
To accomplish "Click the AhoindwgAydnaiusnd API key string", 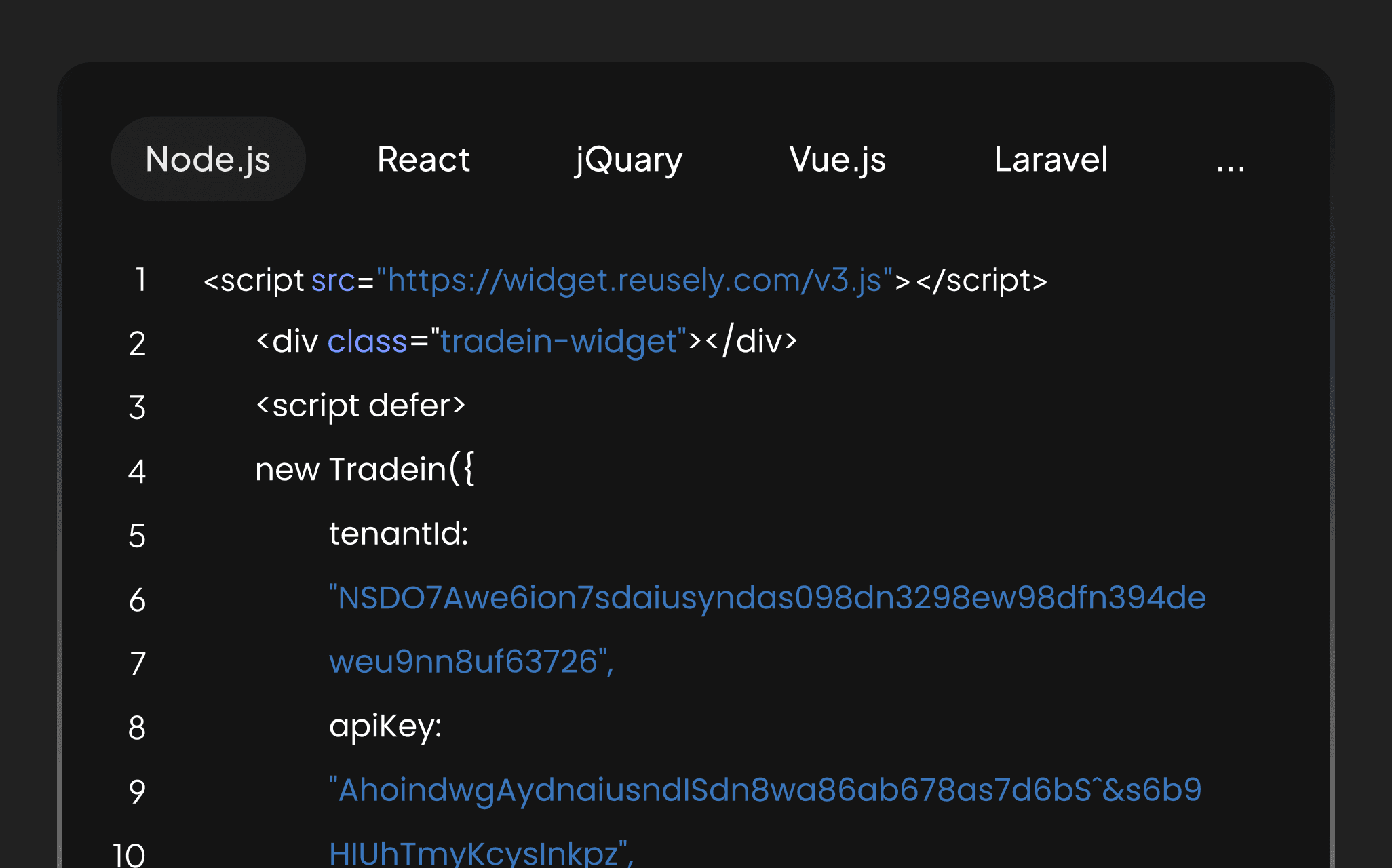I will point(765,790).
